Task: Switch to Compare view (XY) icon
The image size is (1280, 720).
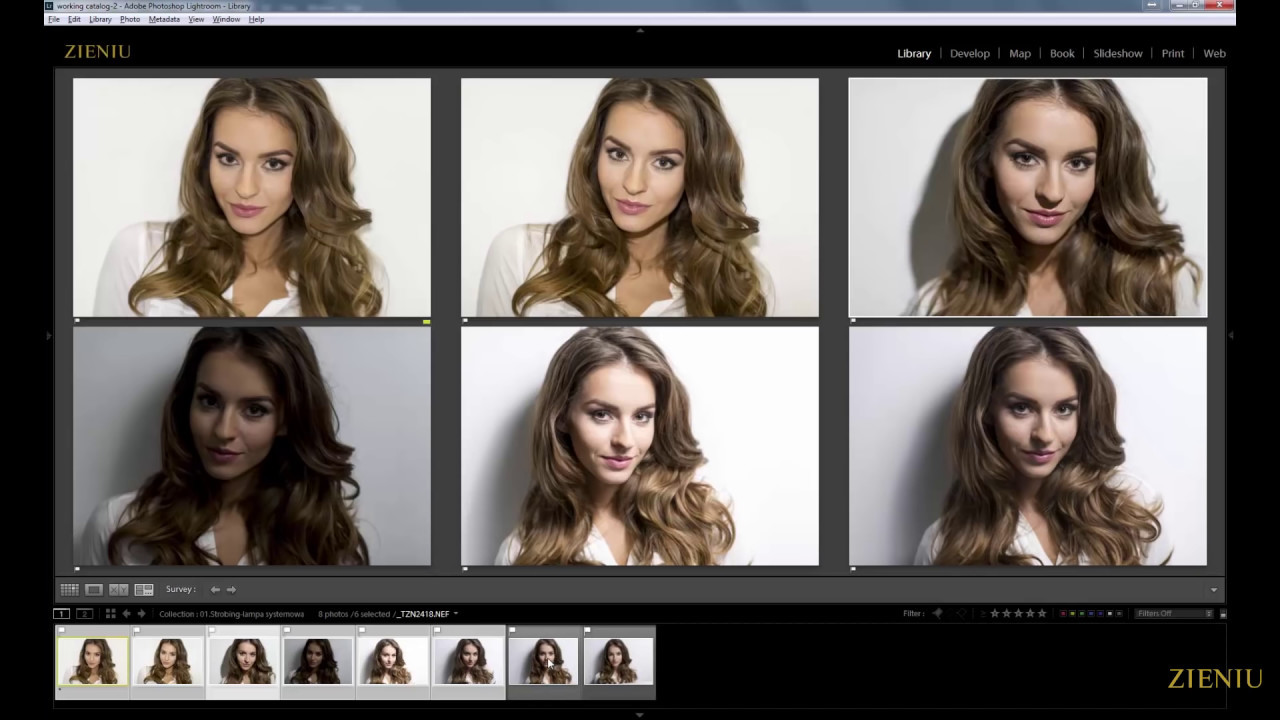Action: coord(119,590)
